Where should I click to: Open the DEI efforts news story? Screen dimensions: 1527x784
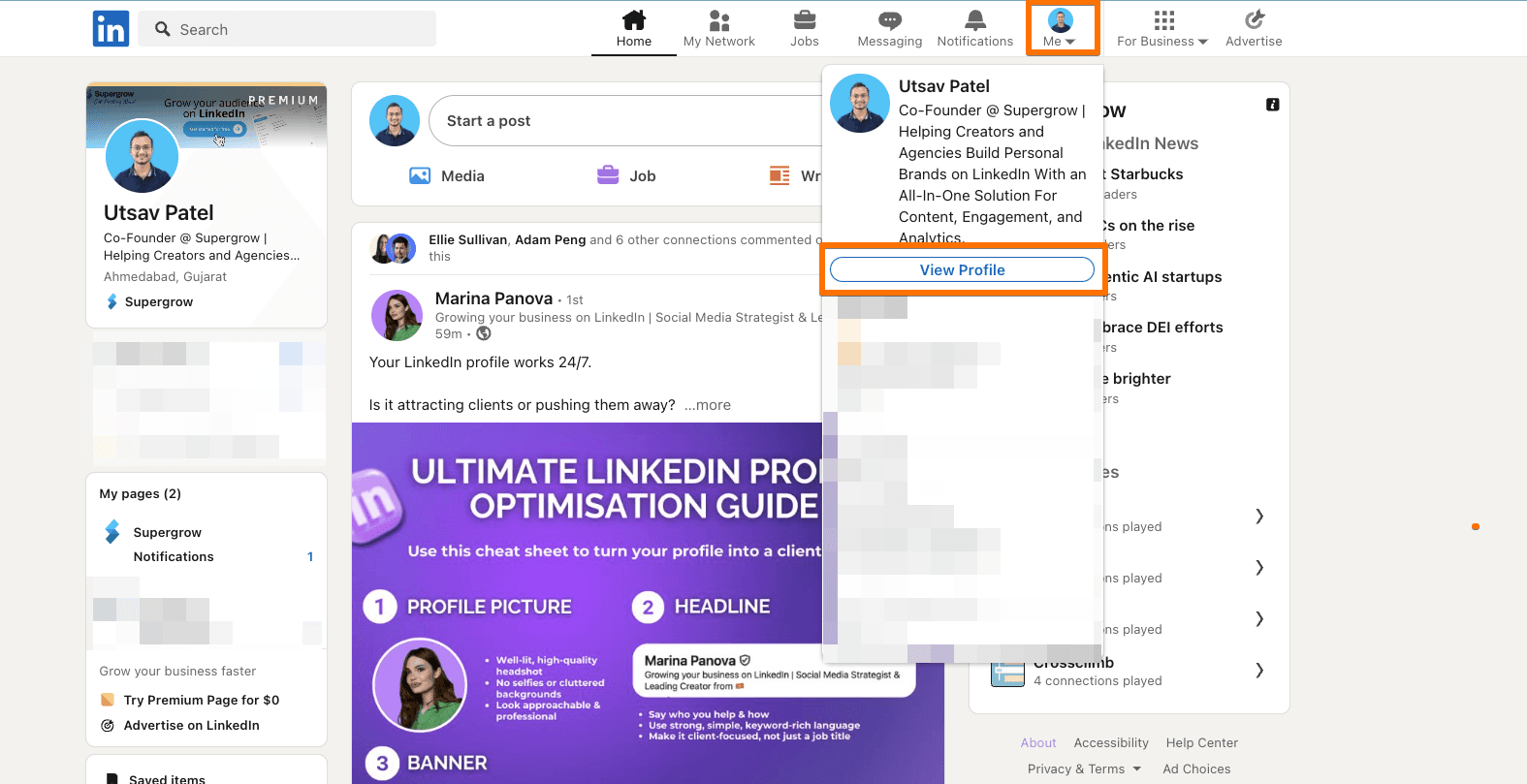(1163, 328)
